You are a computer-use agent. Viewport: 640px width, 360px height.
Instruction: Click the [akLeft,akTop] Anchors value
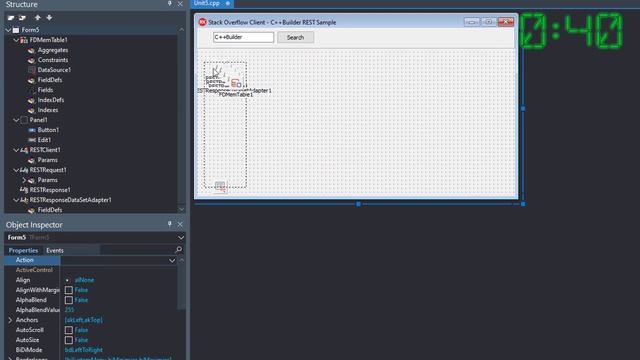coord(84,320)
